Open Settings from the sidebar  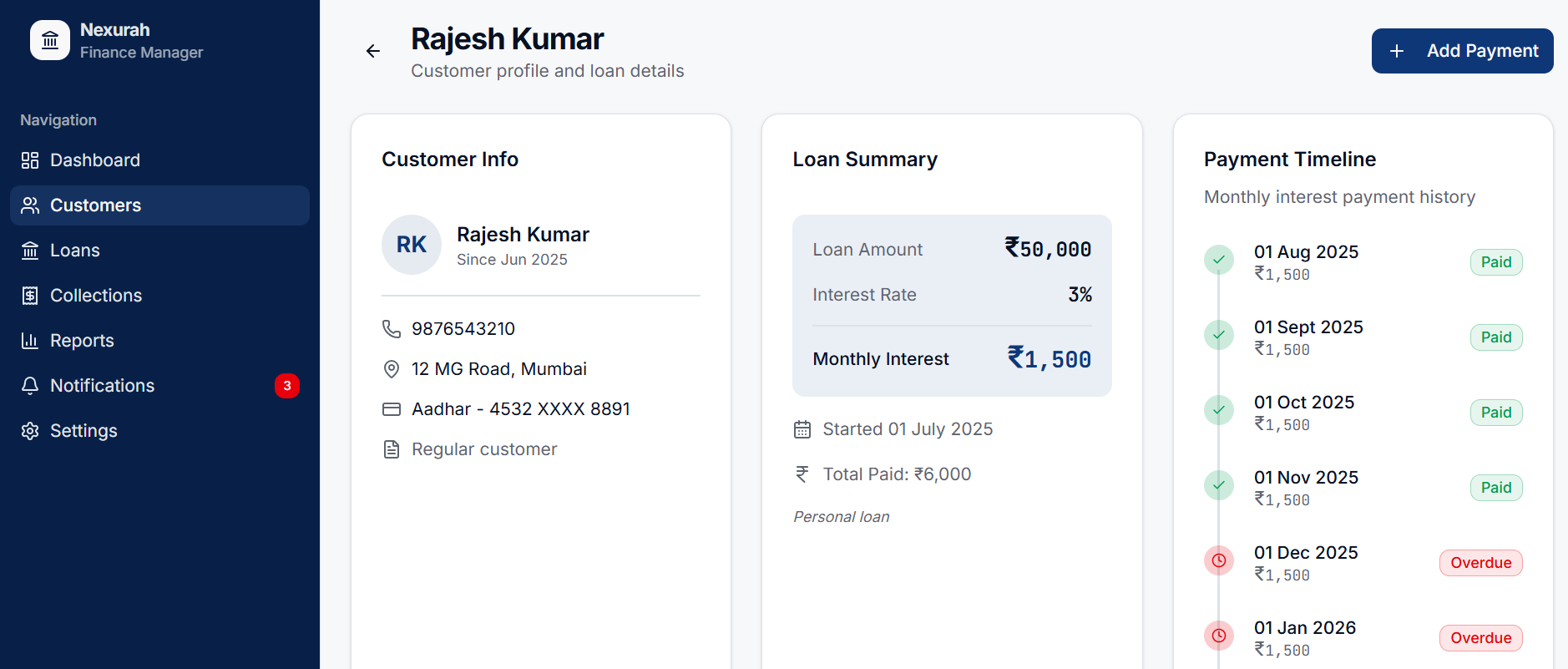pos(83,431)
